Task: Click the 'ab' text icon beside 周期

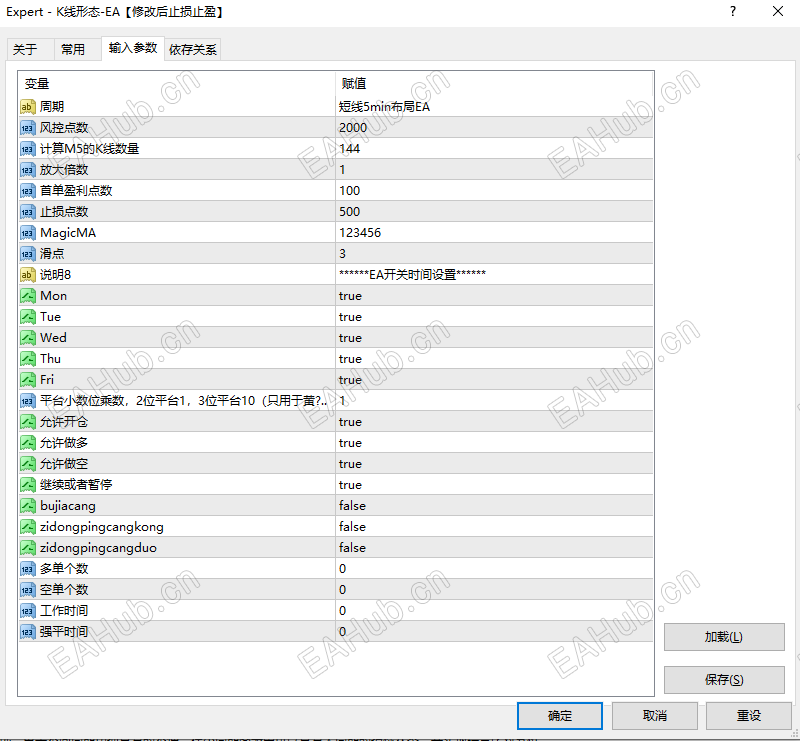Action: click(27, 106)
